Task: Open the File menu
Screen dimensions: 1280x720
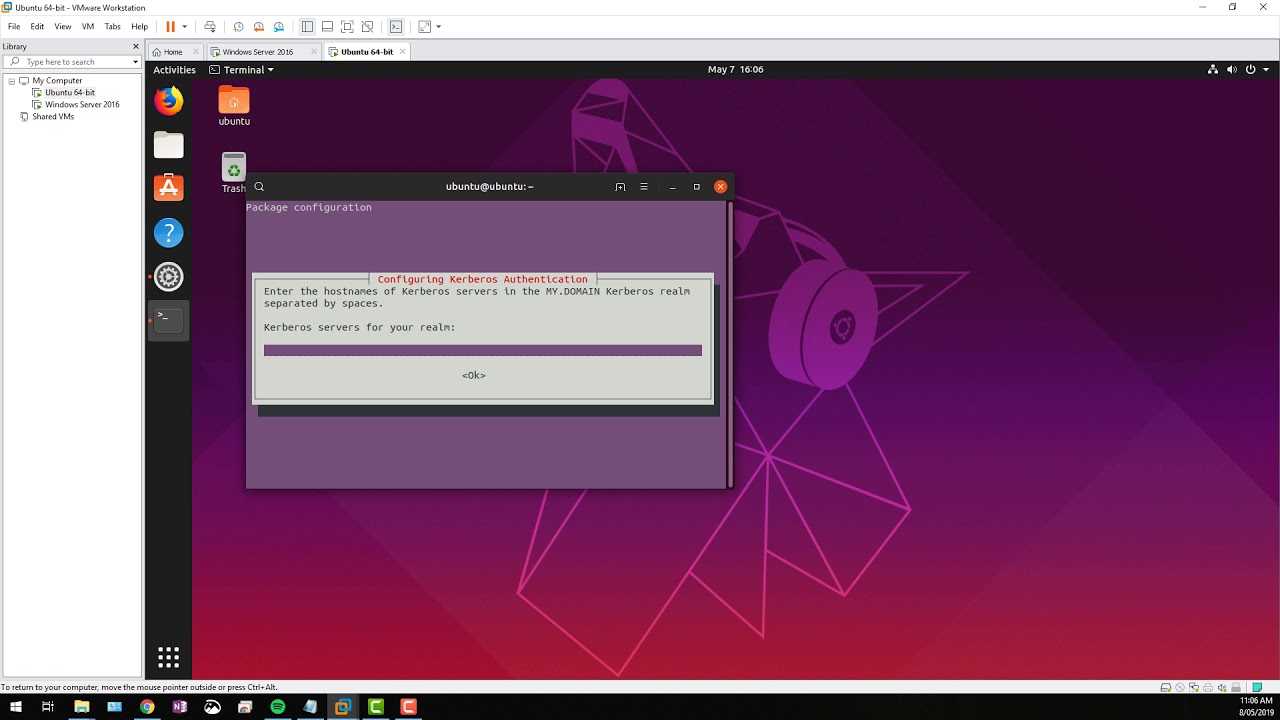Action: tap(14, 27)
